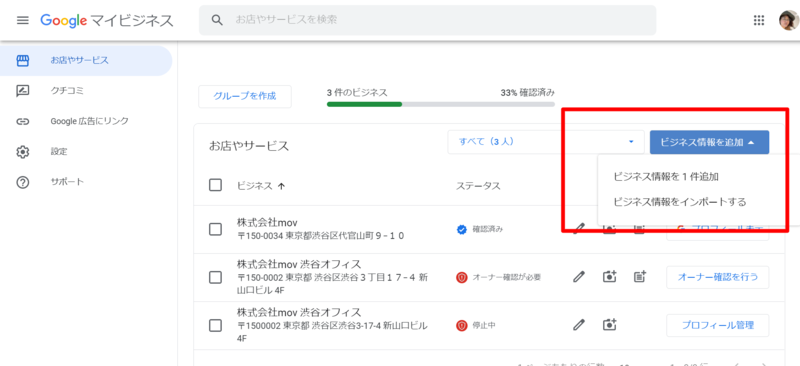Click address 〒1500002 東京都 渋谷区渋谷3-17-4
The width and height of the screenshot is (800, 366).
tap(332, 332)
